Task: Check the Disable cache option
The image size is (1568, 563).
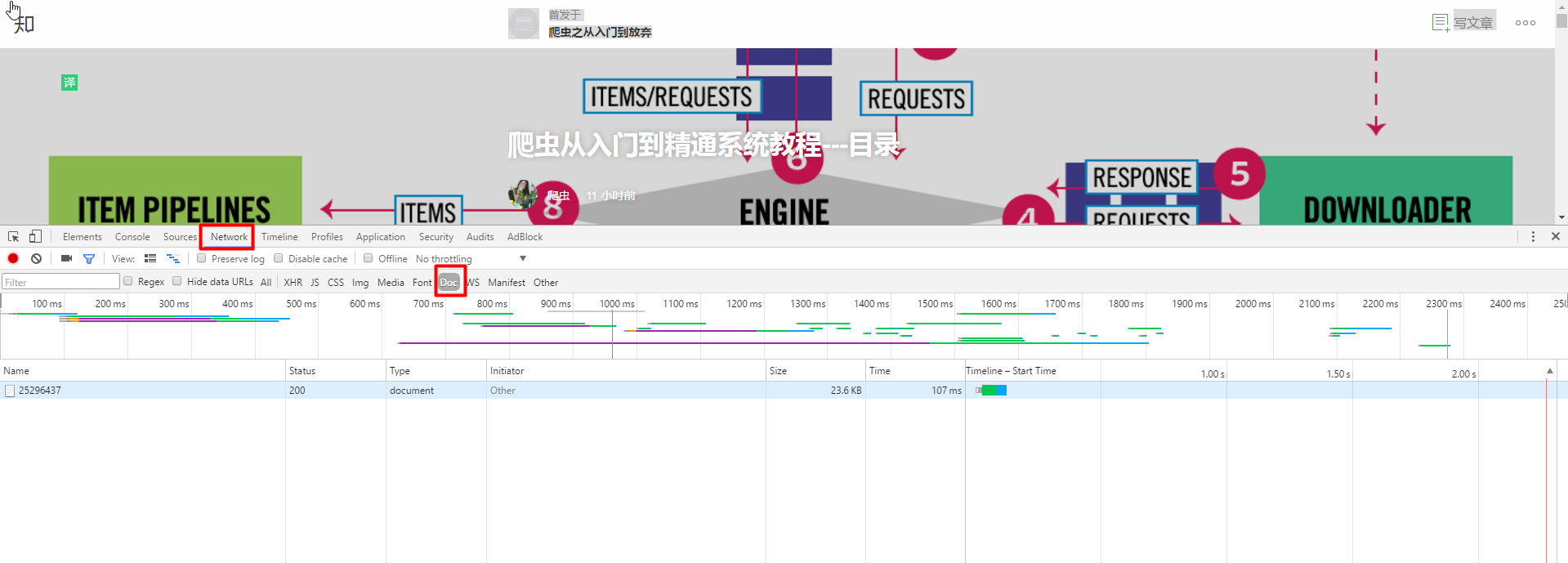Action: coord(279,259)
